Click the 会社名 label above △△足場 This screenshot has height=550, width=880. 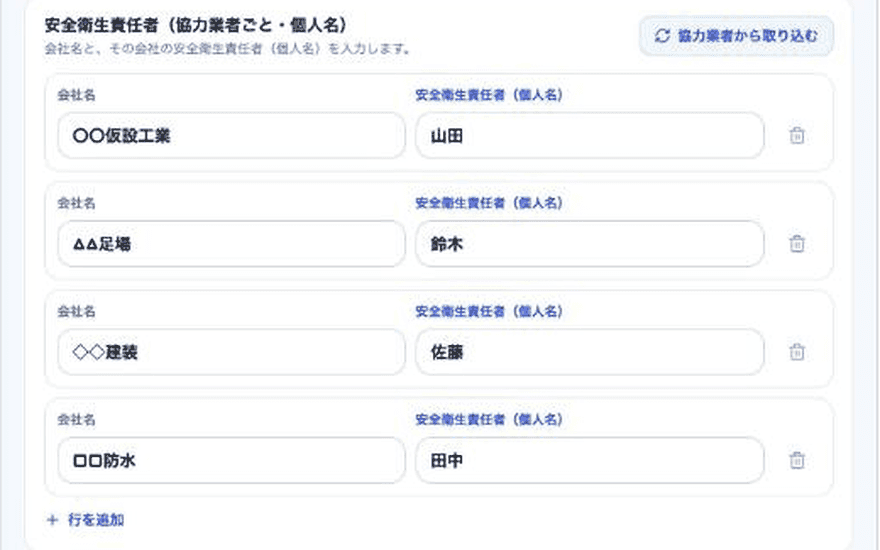pyautogui.click(x=76, y=203)
